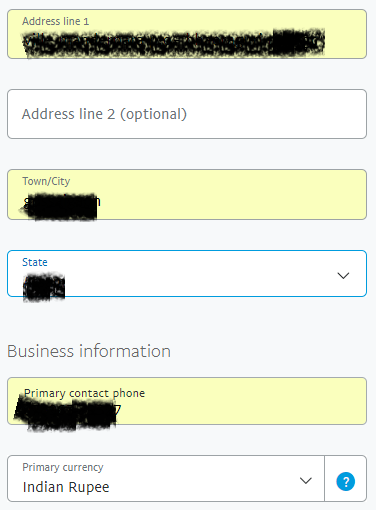Click the blacked-out phone number text
The width and height of the screenshot is (376, 510).
(x=66, y=412)
